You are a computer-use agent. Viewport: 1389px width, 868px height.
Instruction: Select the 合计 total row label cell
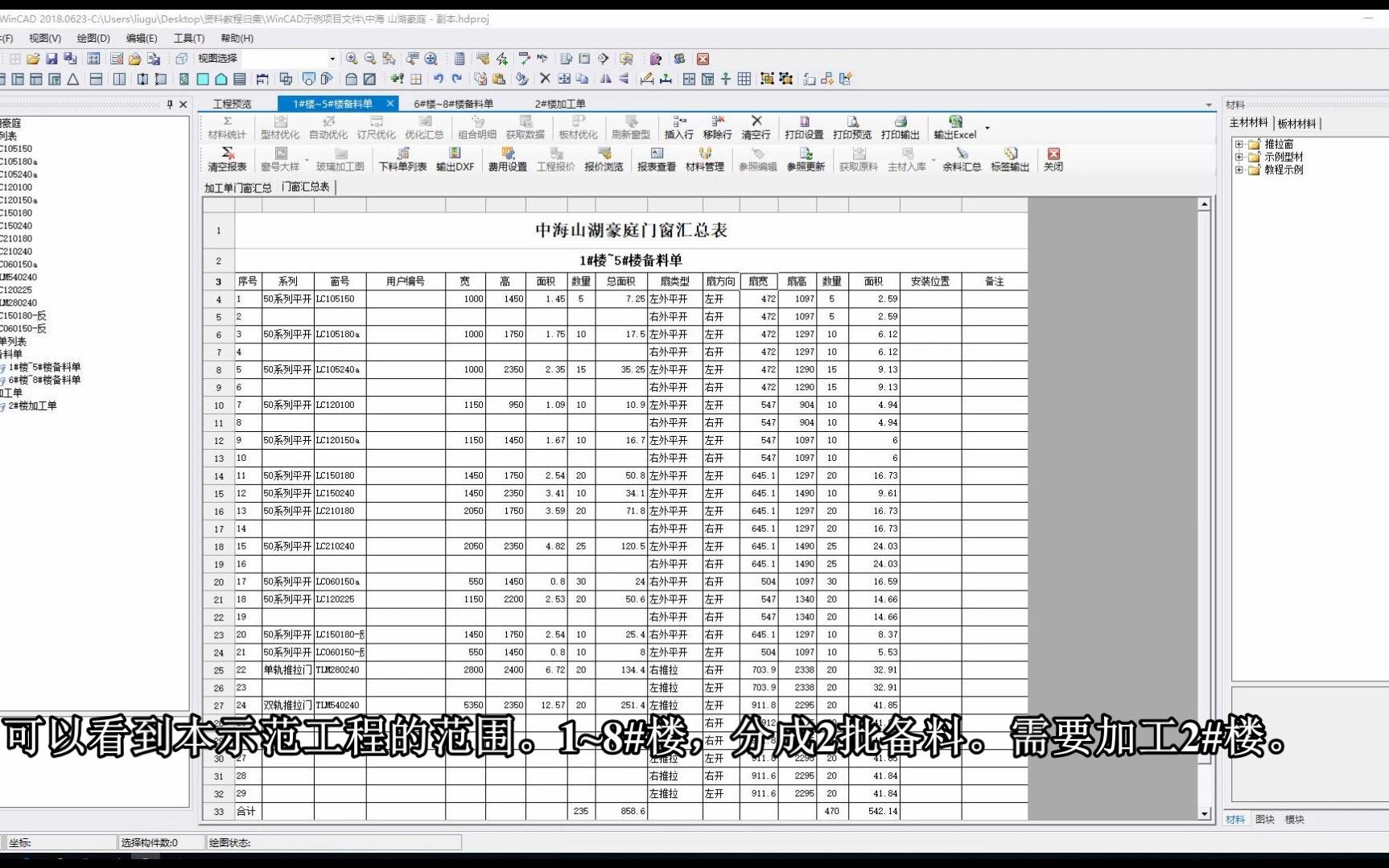click(x=248, y=812)
